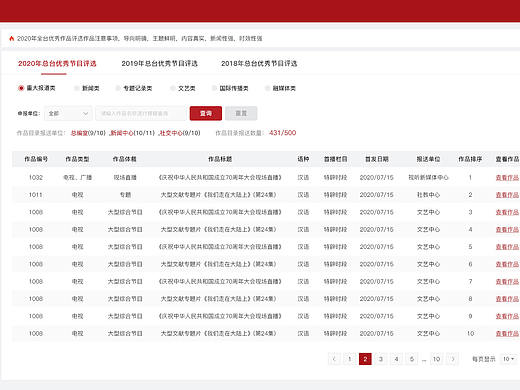Click the 首发日期 column header
Viewport: 520px width, 390px height.
pos(377,159)
